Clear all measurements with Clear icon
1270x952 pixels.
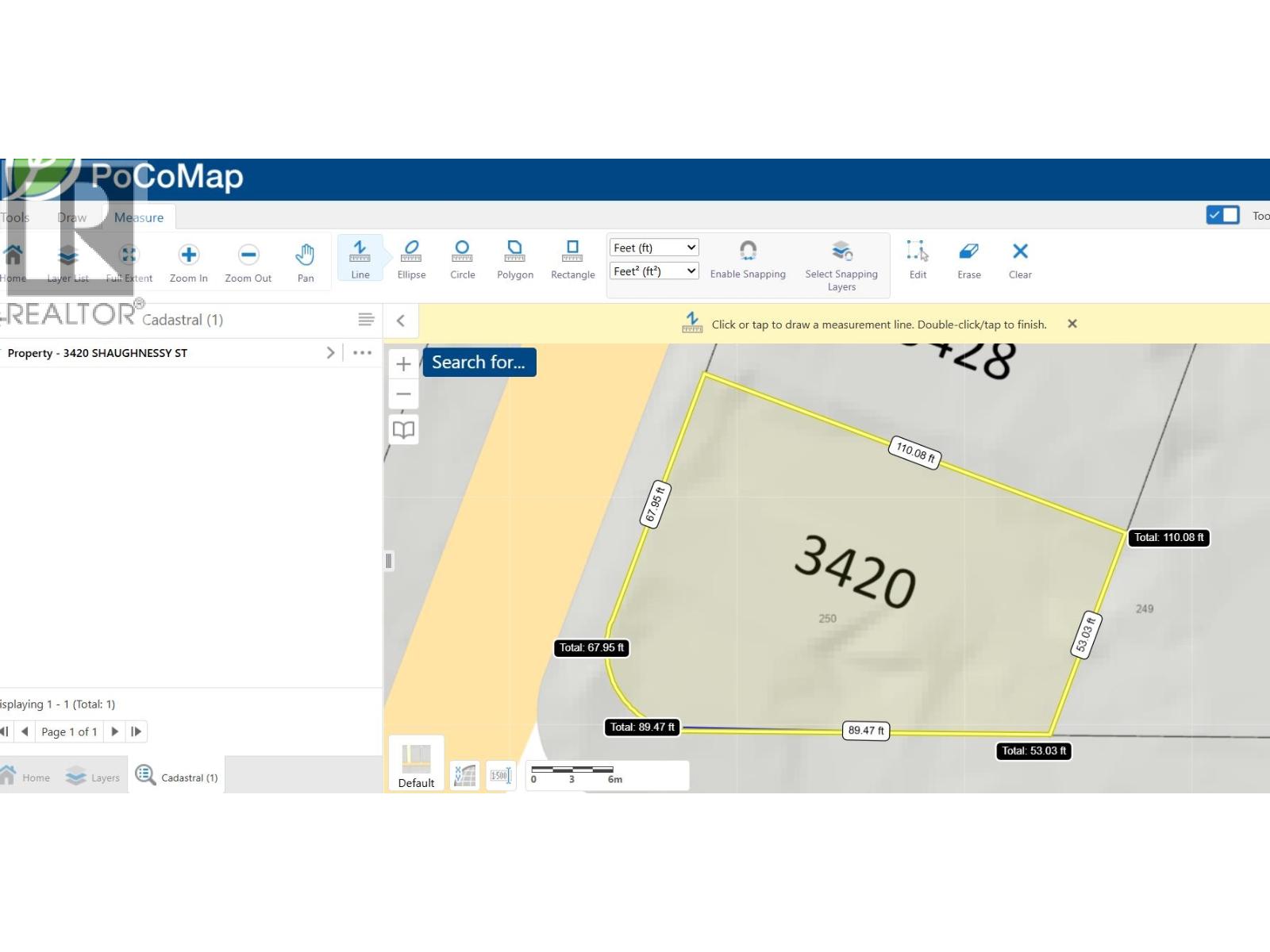pos(1020,259)
